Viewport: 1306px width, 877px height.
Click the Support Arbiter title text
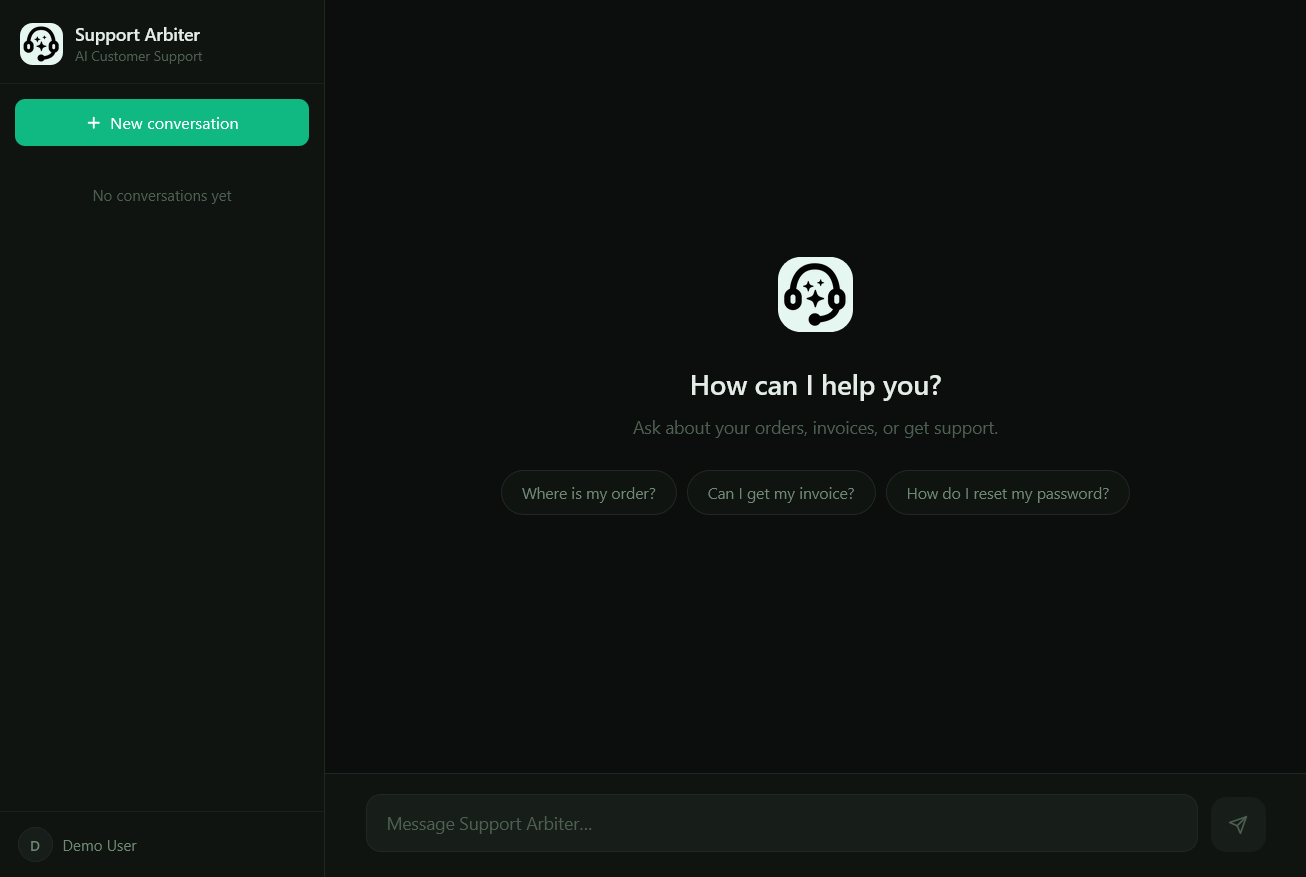137,34
